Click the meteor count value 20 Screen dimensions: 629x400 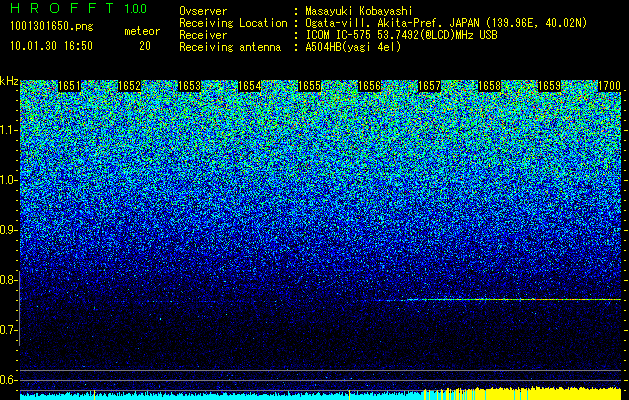tap(145, 46)
